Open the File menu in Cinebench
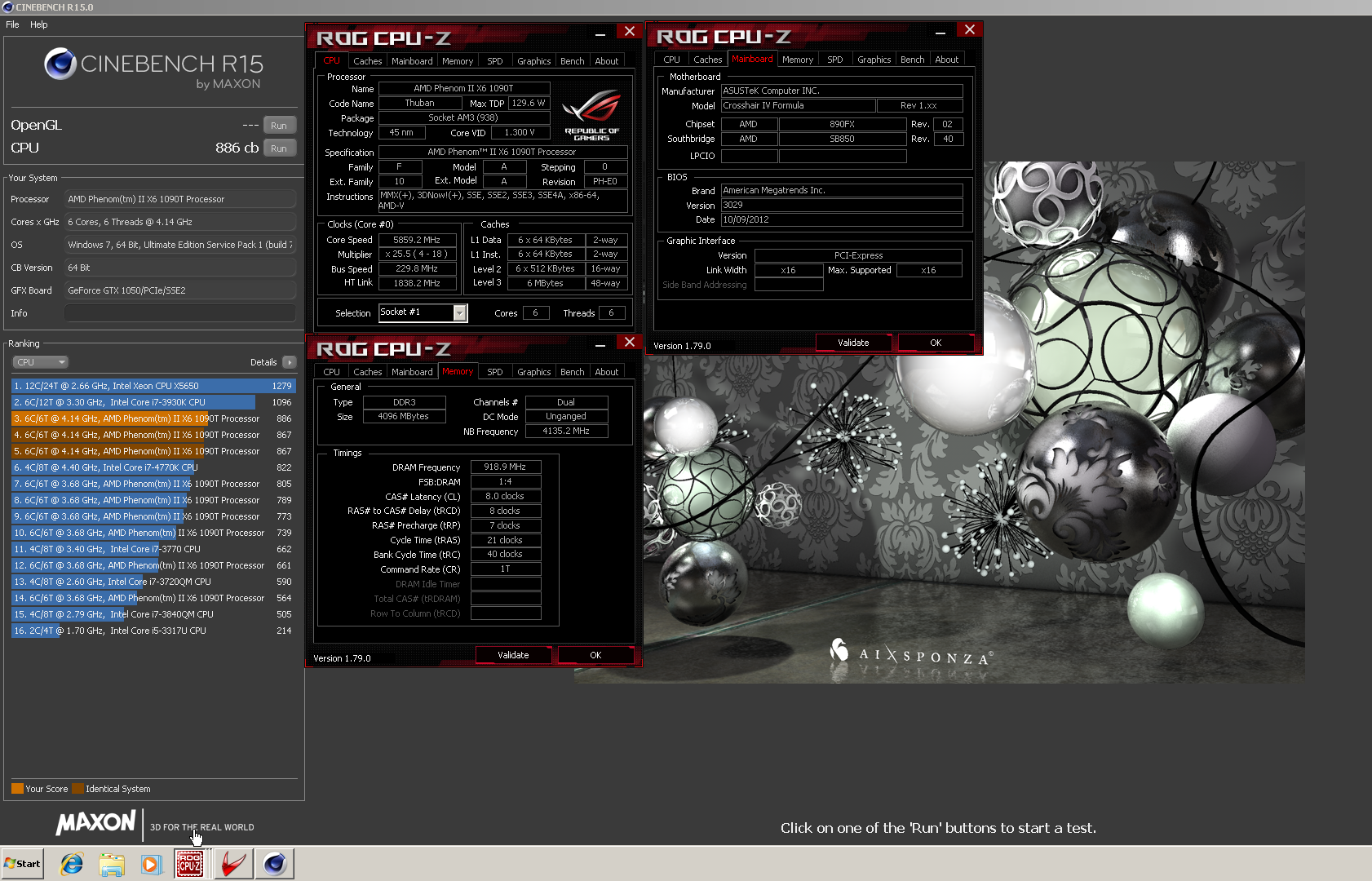 click(12, 24)
